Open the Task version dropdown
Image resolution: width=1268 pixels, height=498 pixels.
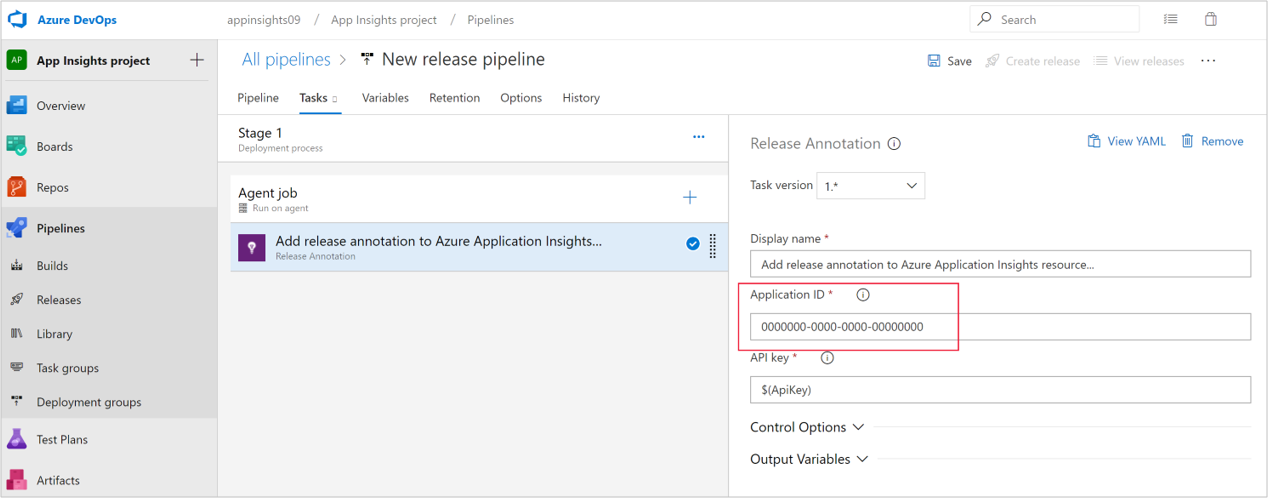click(x=871, y=186)
